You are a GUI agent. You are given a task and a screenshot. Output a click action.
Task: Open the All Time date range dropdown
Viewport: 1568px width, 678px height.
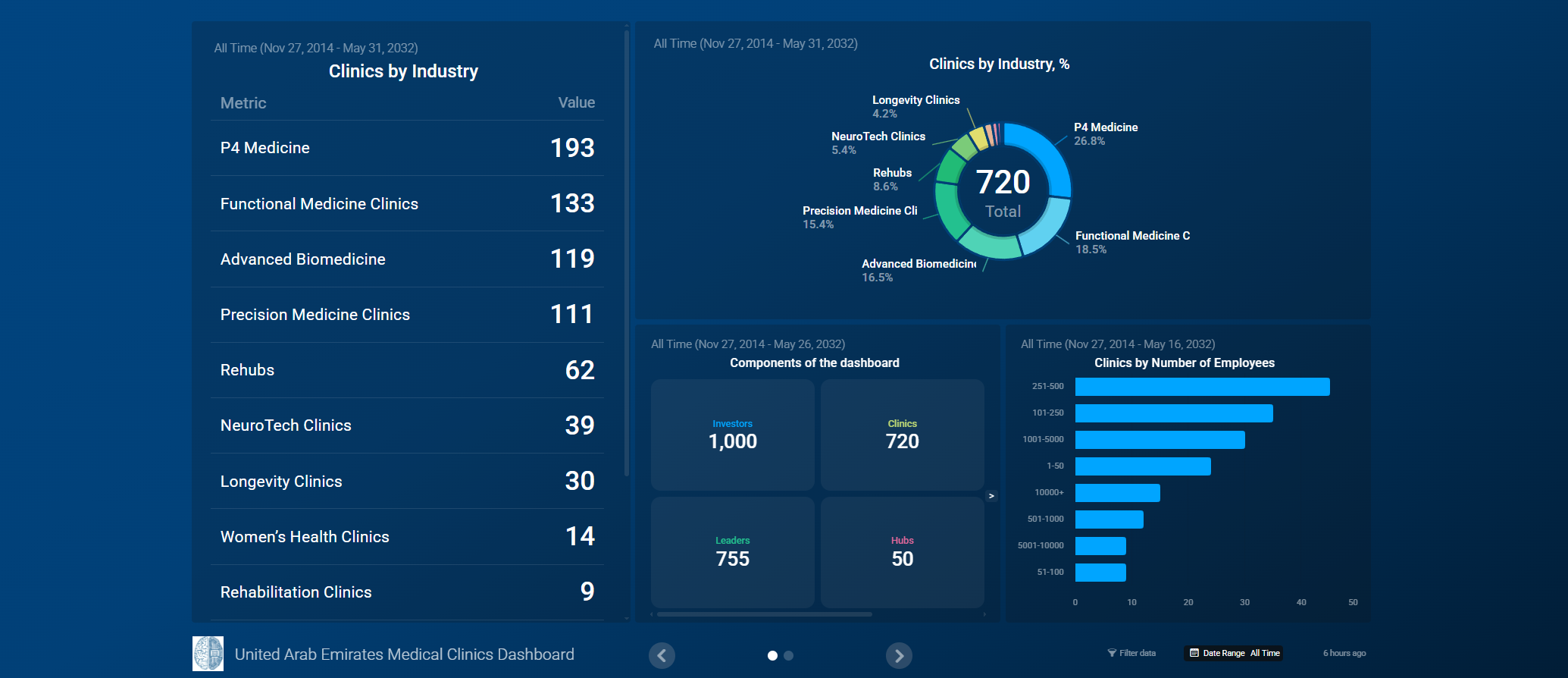coord(1265,653)
